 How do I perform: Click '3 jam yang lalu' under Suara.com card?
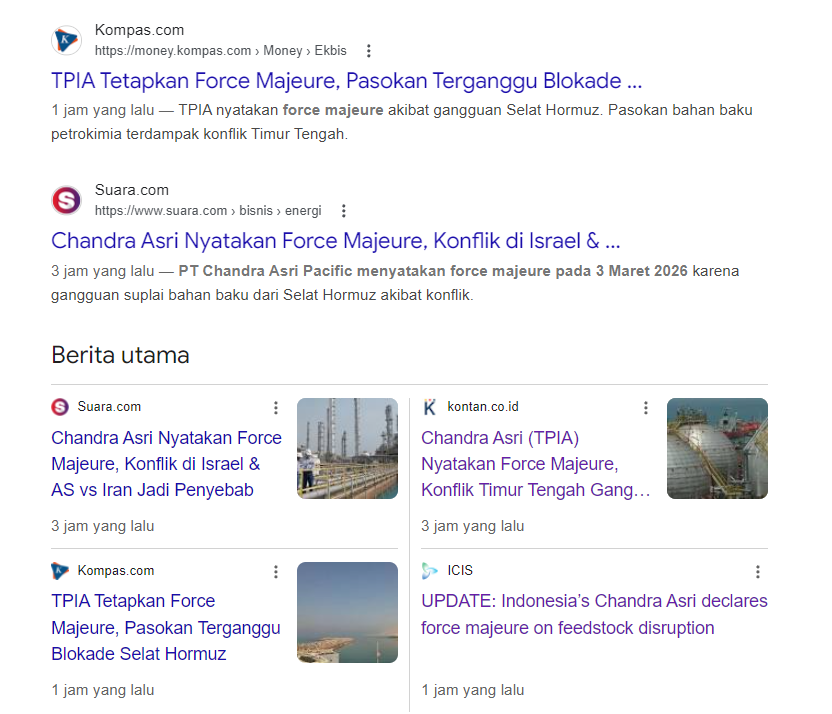coord(103,526)
